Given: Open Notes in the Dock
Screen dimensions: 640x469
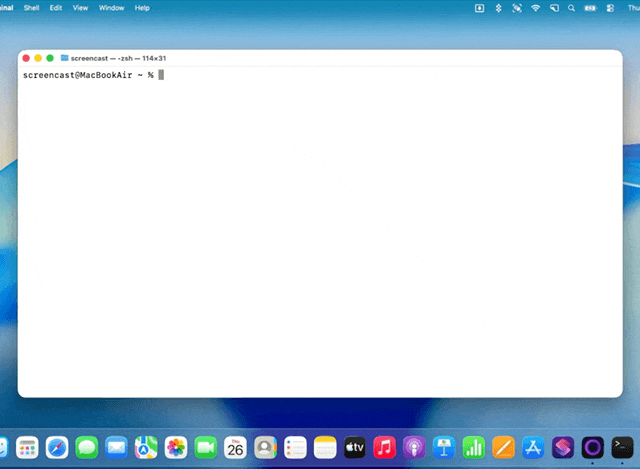Looking at the screenshot, I should pos(325,447).
